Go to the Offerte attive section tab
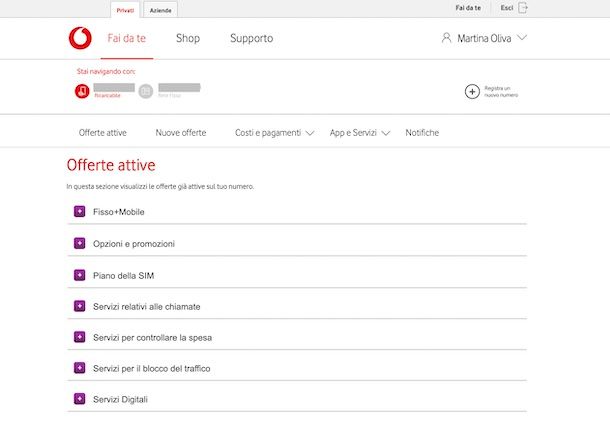This screenshot has width=610, height=422. tap(103, 133)
